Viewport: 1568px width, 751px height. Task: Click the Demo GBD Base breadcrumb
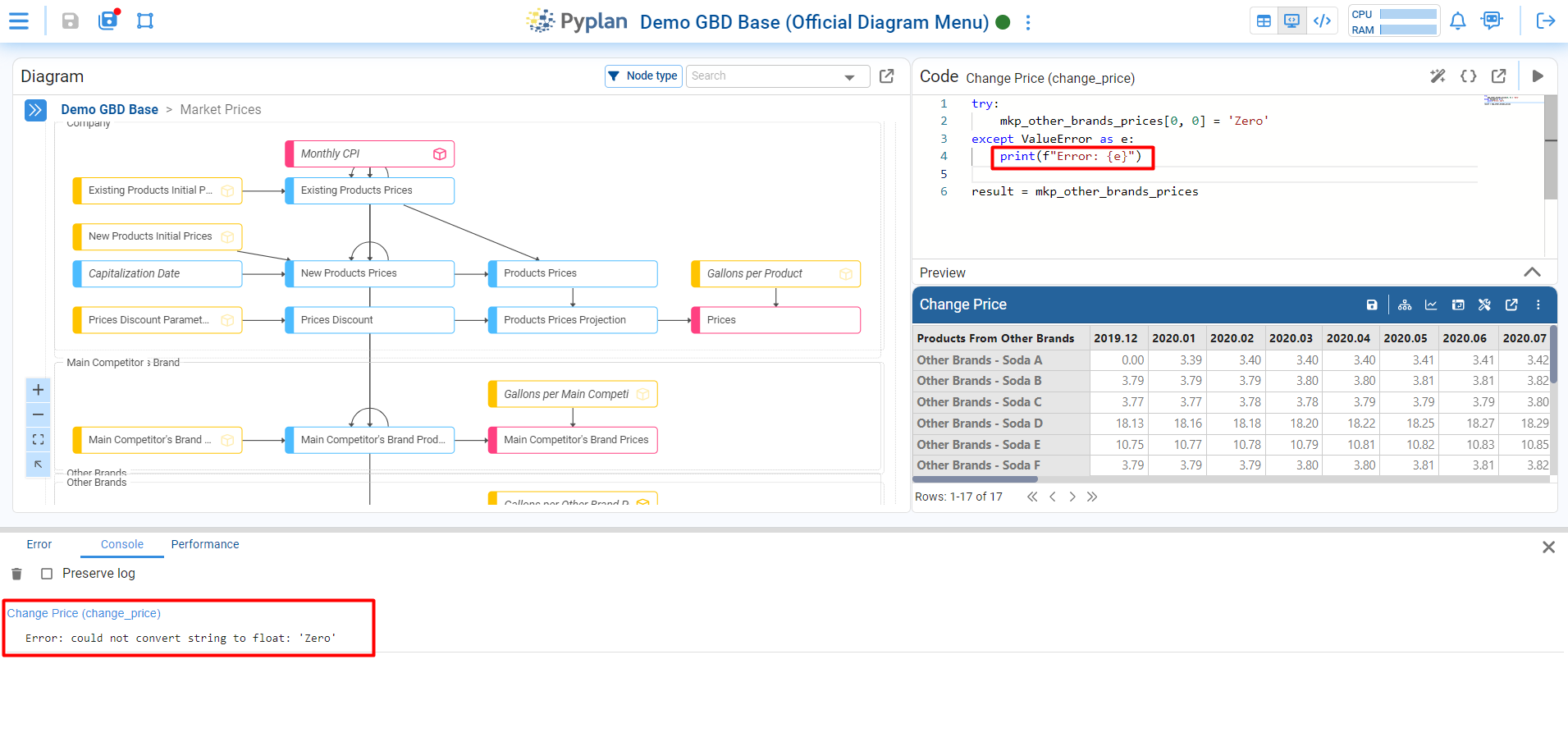click(109, 110)
